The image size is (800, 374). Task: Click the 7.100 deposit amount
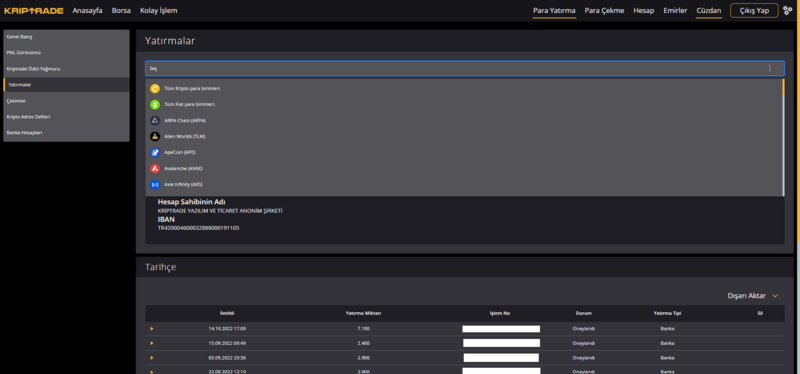(x=363, y=329)
